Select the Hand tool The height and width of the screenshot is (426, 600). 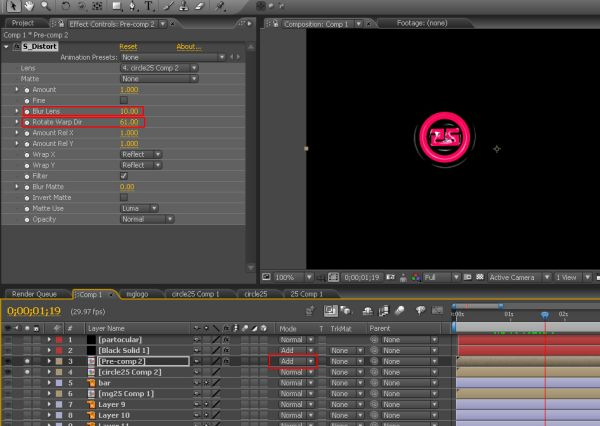pyautogui.click(x=29, y=6)
